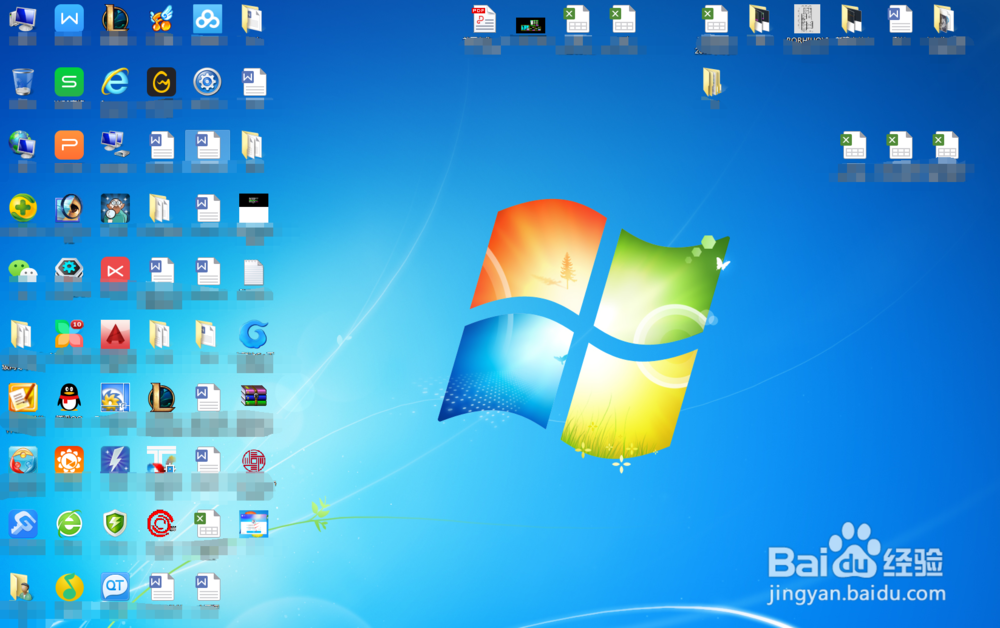This screenshot has width=1000, height=628.
Task: Select the Excel file beside the screenshot thumbnail
Action: pos(207,524)
